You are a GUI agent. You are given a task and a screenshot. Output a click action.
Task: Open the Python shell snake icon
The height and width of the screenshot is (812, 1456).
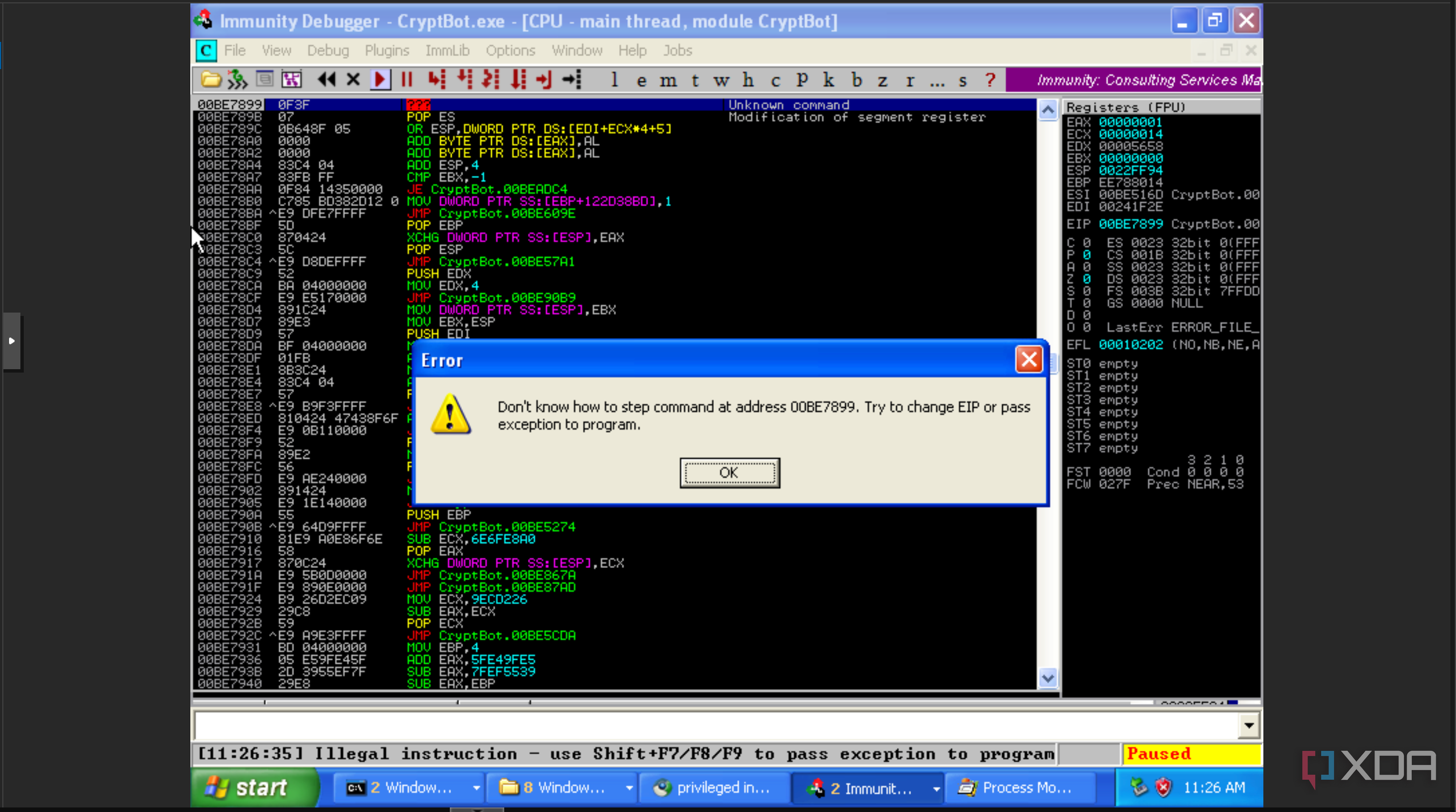(237, 80)
